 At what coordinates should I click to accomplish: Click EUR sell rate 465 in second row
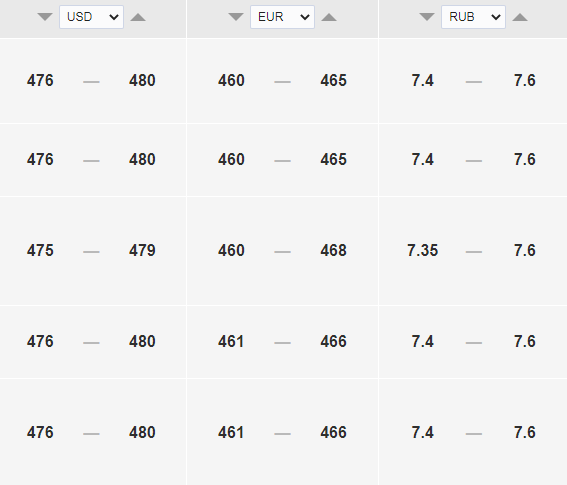coord(333,159)
